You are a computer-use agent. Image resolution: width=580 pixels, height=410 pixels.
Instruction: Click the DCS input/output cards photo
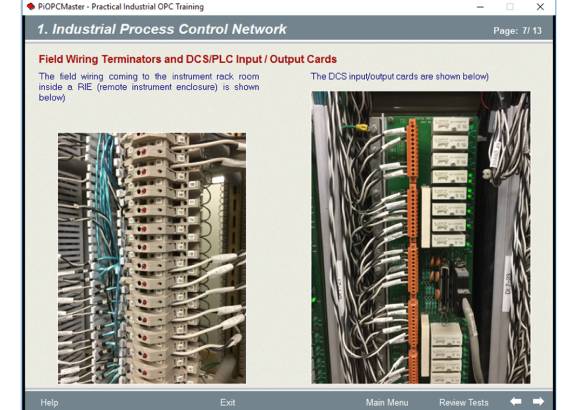coord(421,238)
